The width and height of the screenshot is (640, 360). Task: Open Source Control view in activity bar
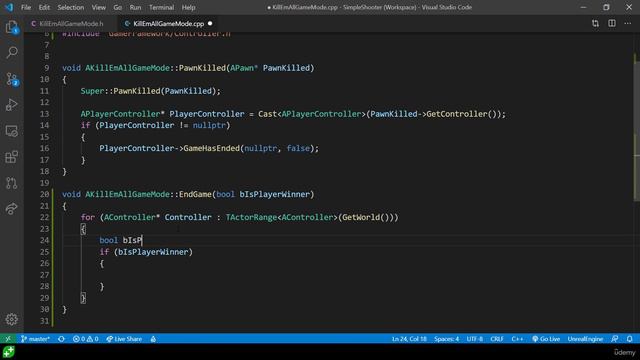[11, 79]
